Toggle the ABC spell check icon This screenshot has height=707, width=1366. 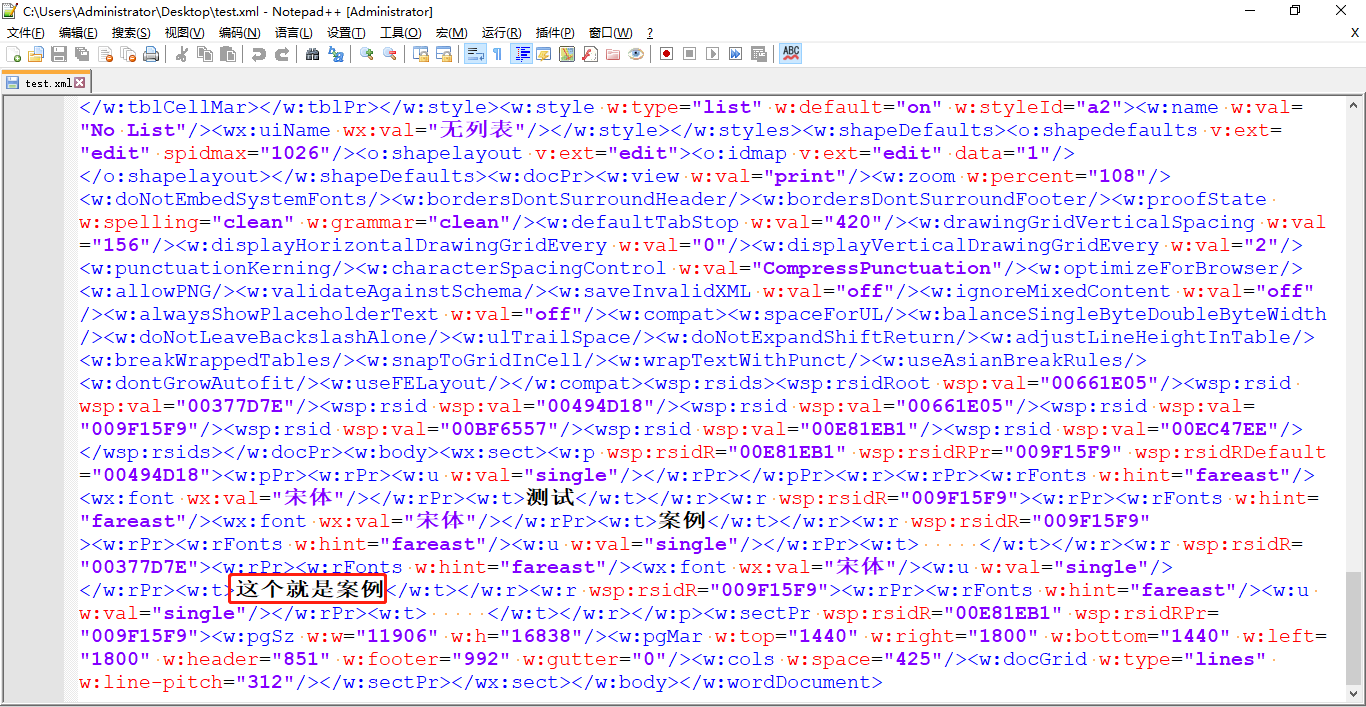pyautogui.click(x=791, y=54)
